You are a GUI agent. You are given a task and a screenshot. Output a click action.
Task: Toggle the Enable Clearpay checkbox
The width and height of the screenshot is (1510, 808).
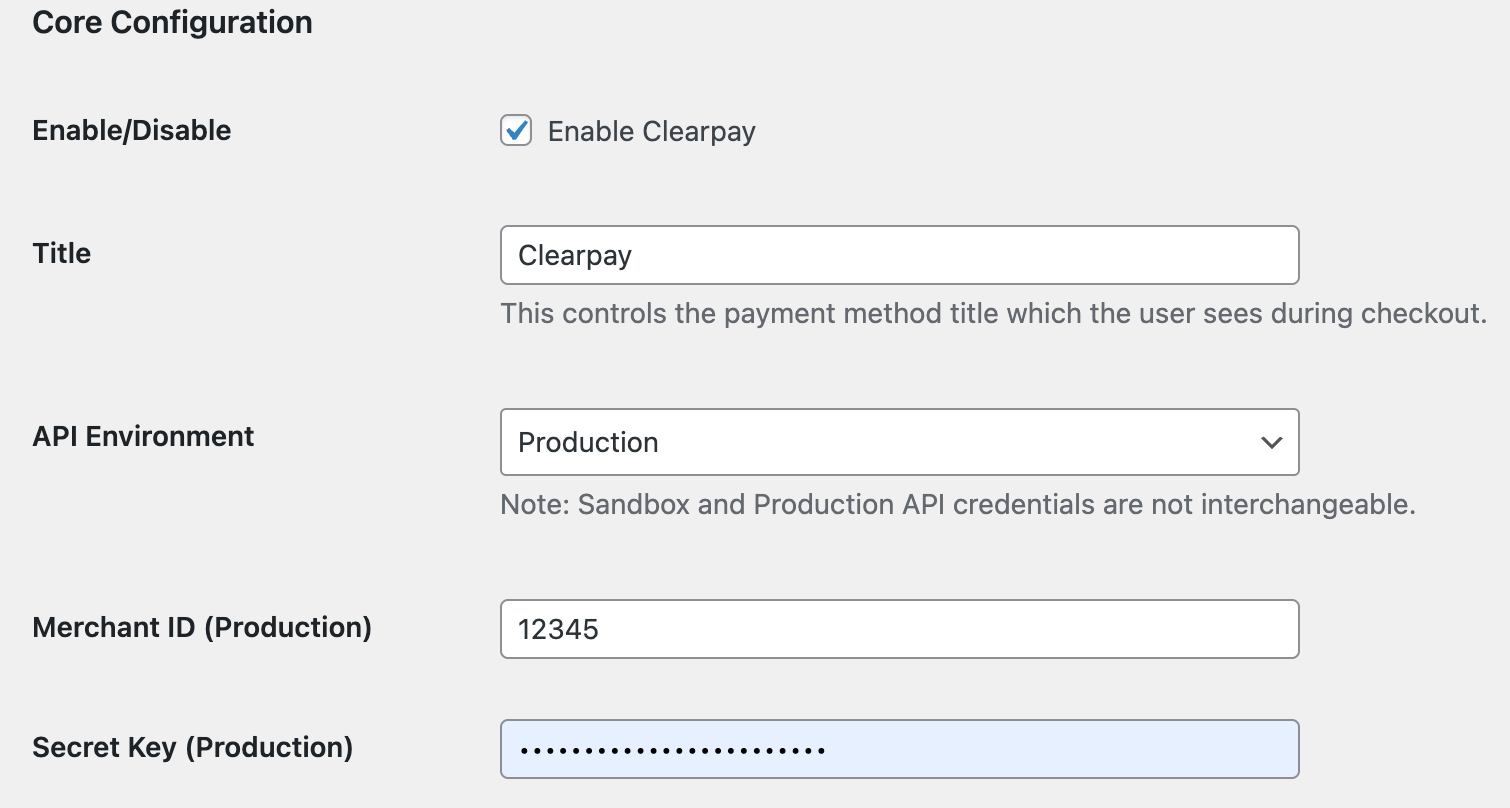point(516,131)
